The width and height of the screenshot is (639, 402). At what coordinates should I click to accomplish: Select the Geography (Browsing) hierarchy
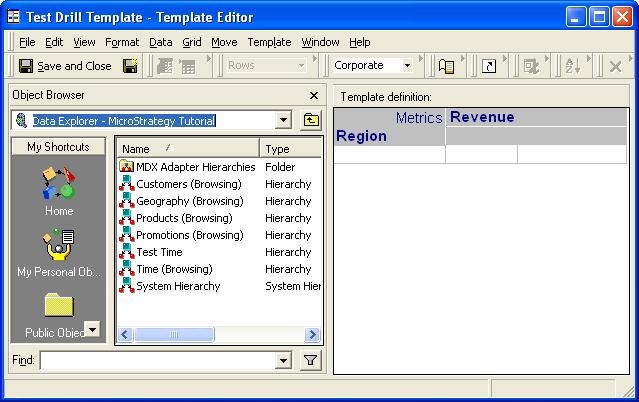click(x=188, y=201)
